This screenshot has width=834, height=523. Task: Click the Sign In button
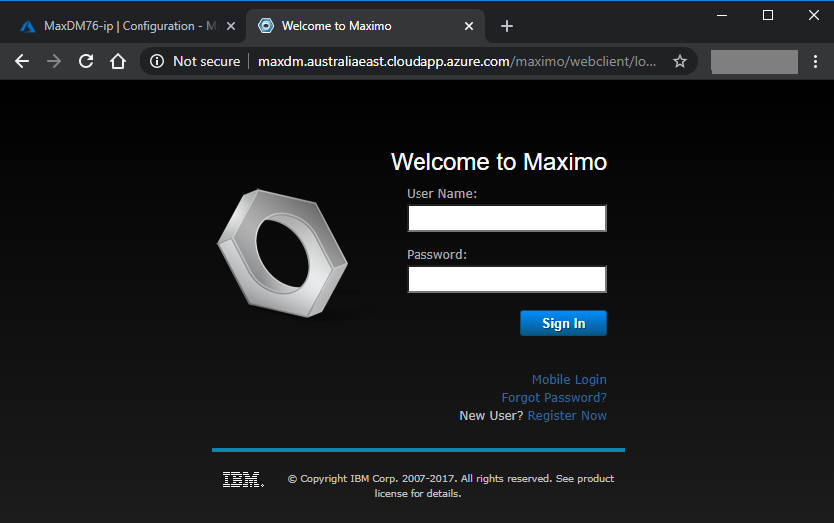[x=563, y=323]
